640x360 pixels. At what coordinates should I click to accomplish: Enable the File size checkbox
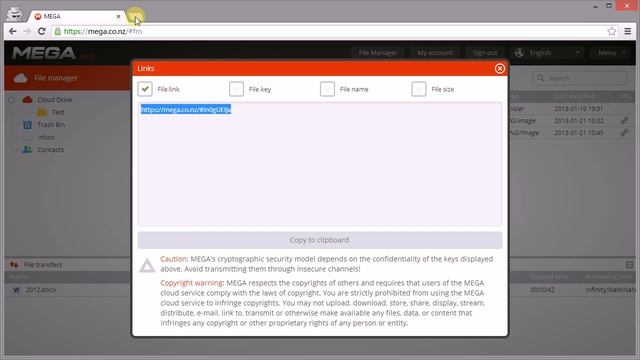tap(419, 89)
